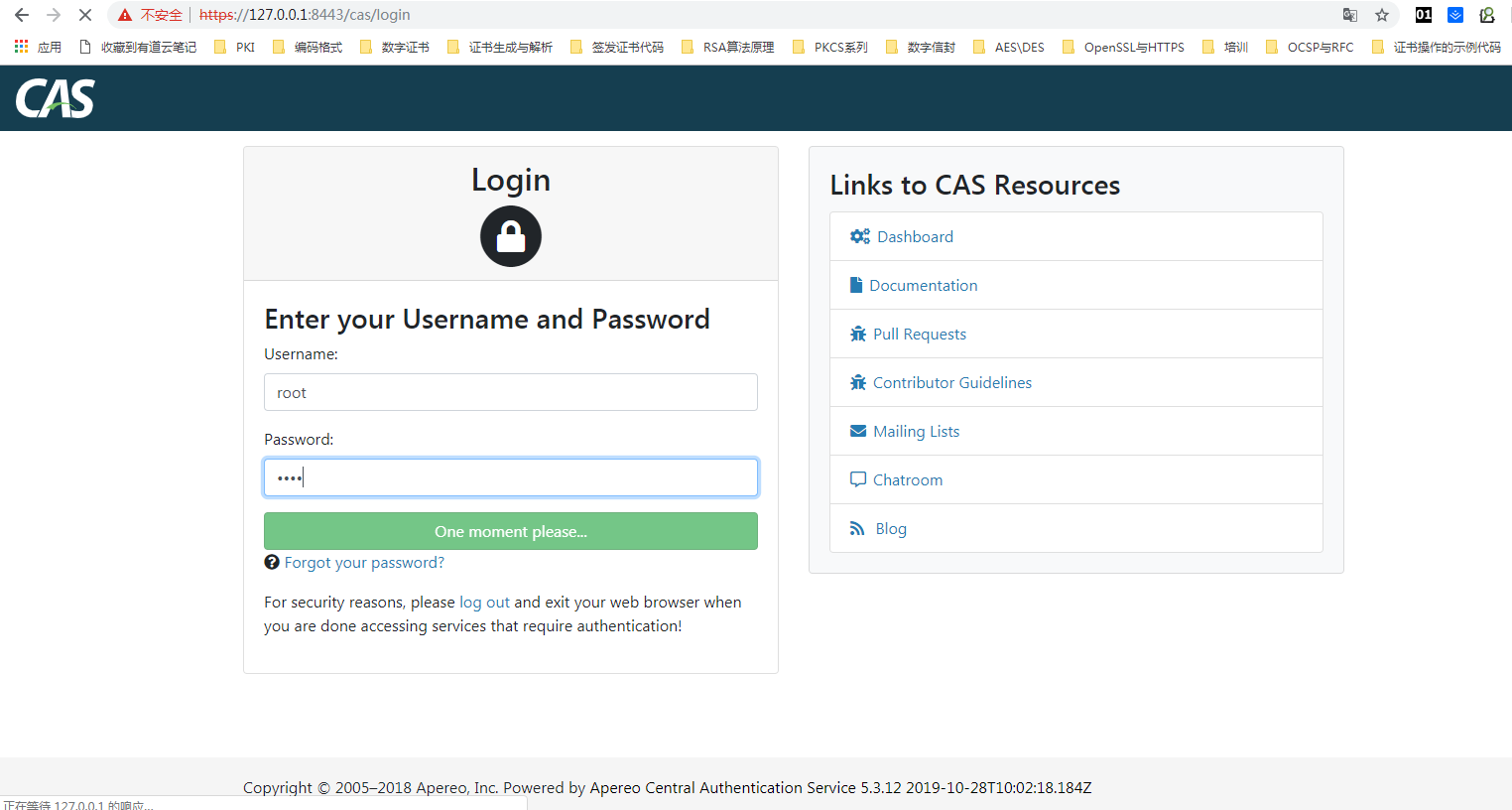Viewport: 1512px width, 810px height.
Task: Click the '正在等待 127.0.0.1' status bar text
Action: point(77,804)
